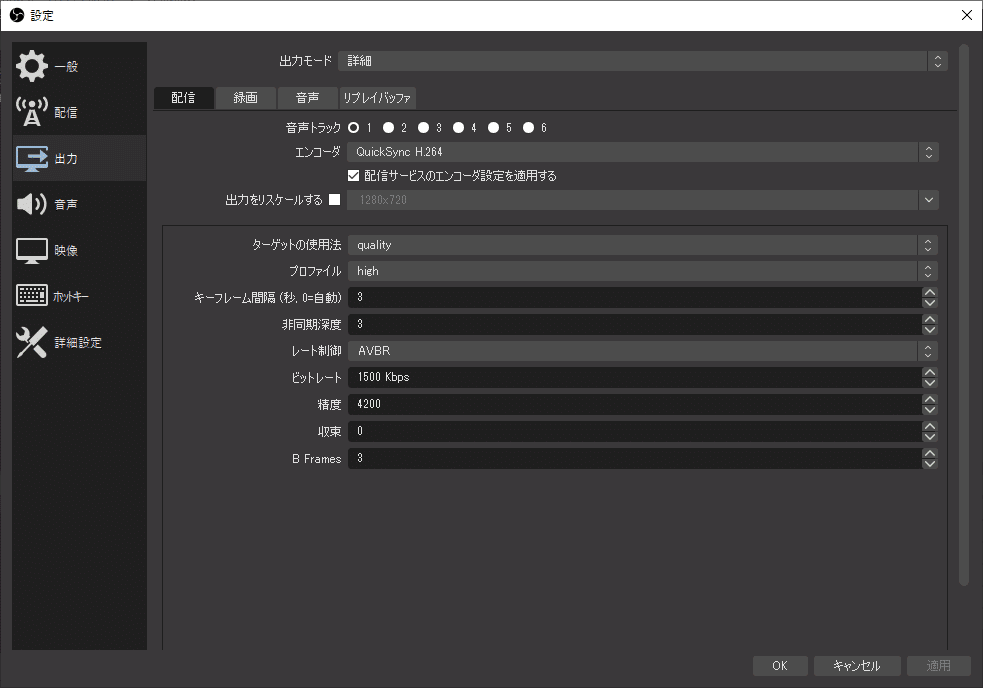The height and width of the screenshot is (688, 983).
Task: Switch to the 録画 (Recording) tab
Action: [245, 98]
